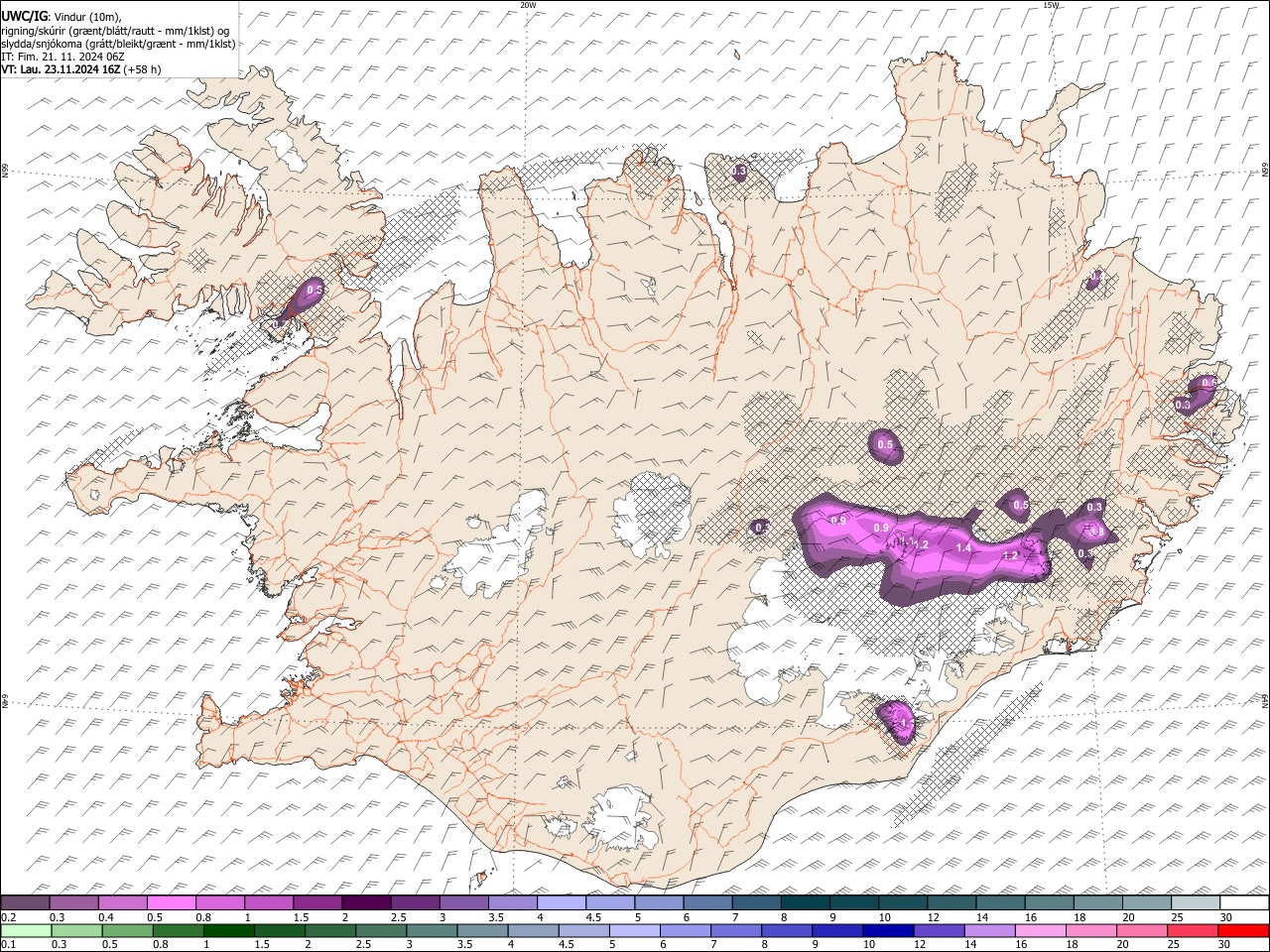The width and height of the screenshot is (1270, 952).
Task: Select the bottom legend swatch labeled 20
Action: (1141, 930)
